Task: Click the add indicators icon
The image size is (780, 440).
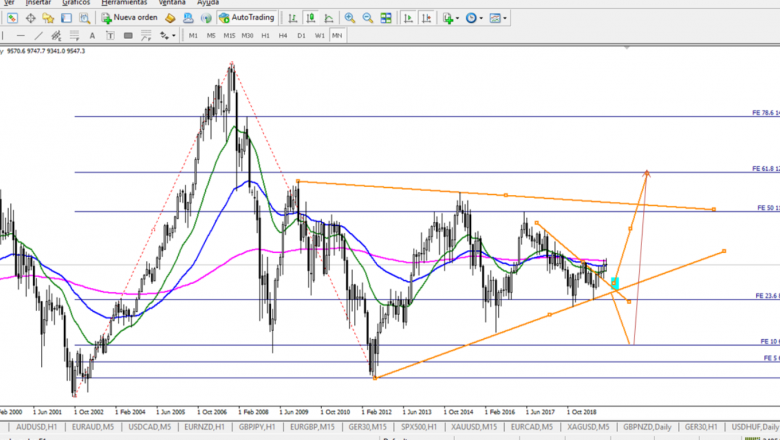Action: pos(448,18)
